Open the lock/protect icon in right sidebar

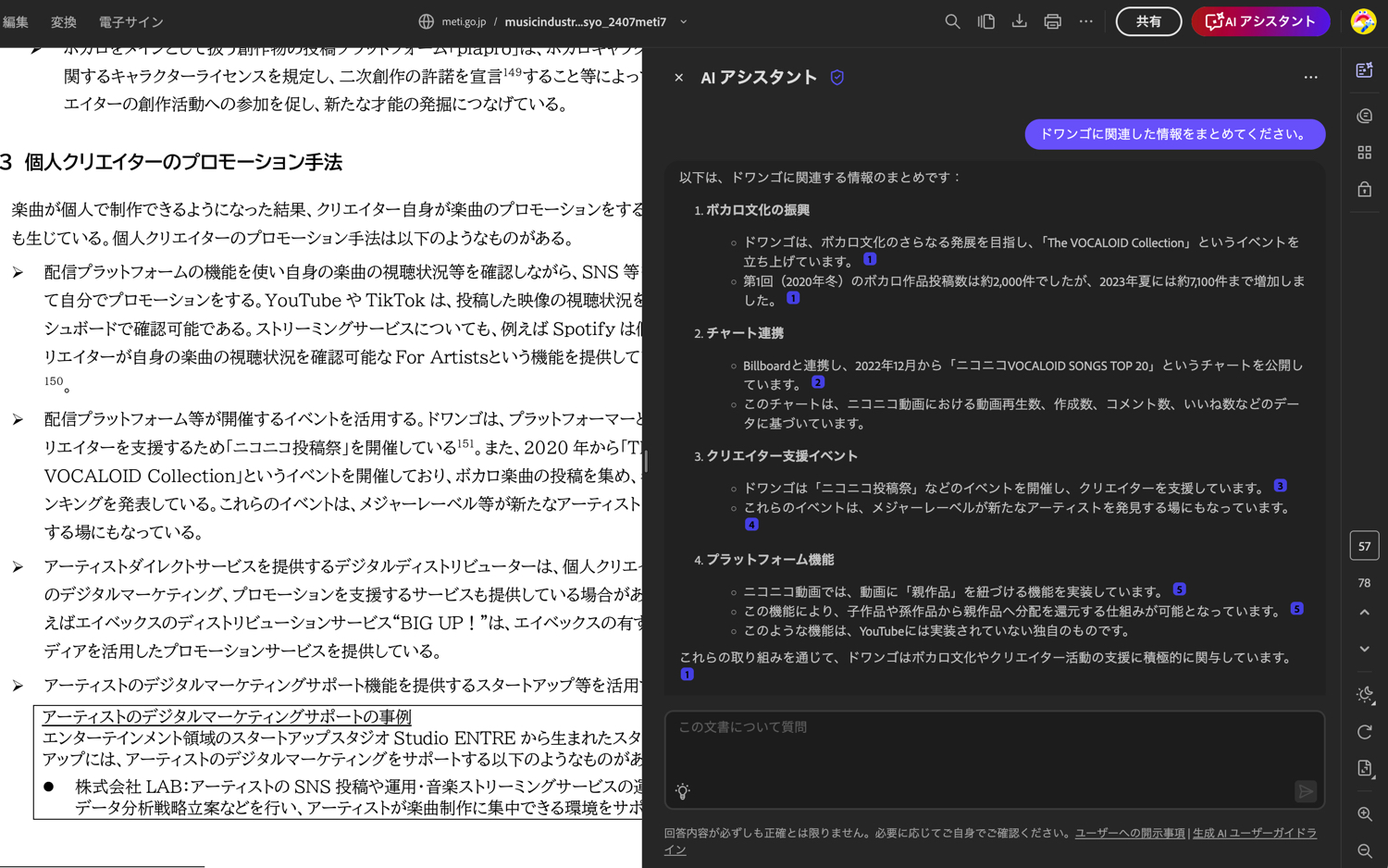click(x=1365, y=190)
